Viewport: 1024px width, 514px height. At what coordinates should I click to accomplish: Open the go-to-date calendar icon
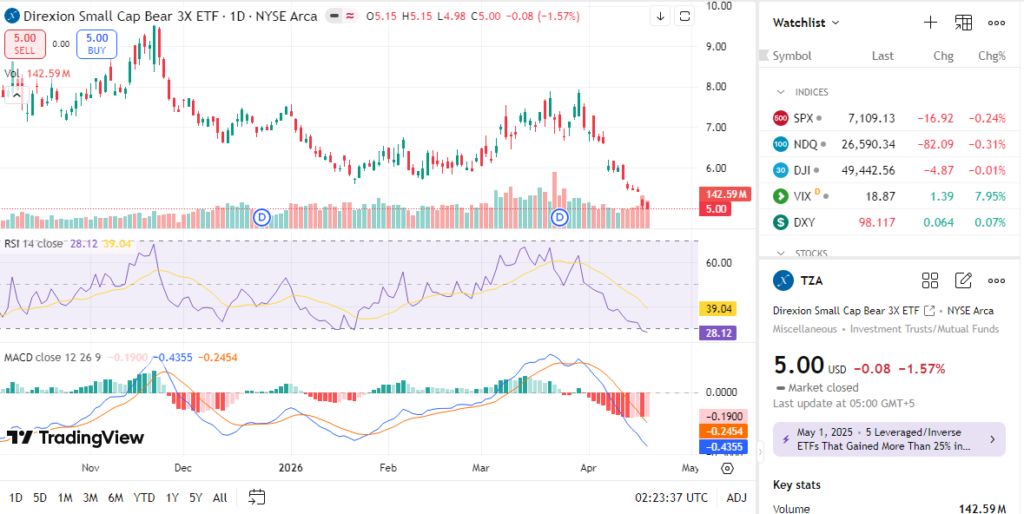257,497
